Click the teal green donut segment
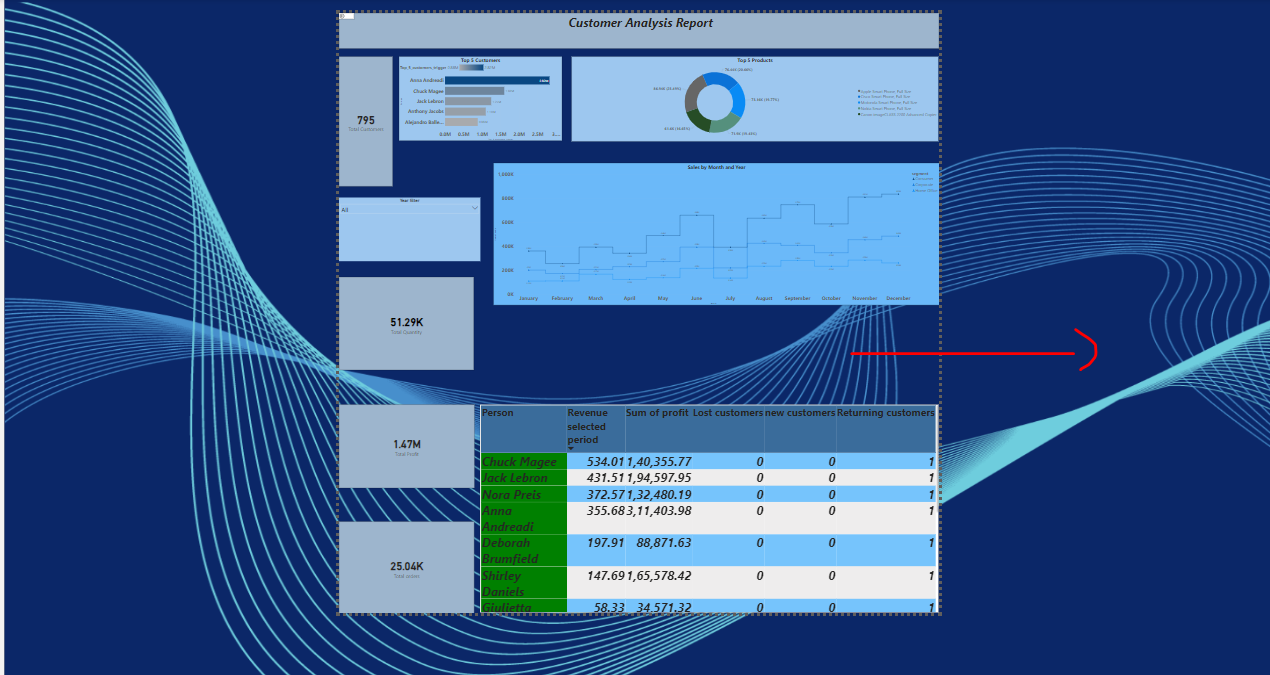1270x675 pixels. pos(724,125)
